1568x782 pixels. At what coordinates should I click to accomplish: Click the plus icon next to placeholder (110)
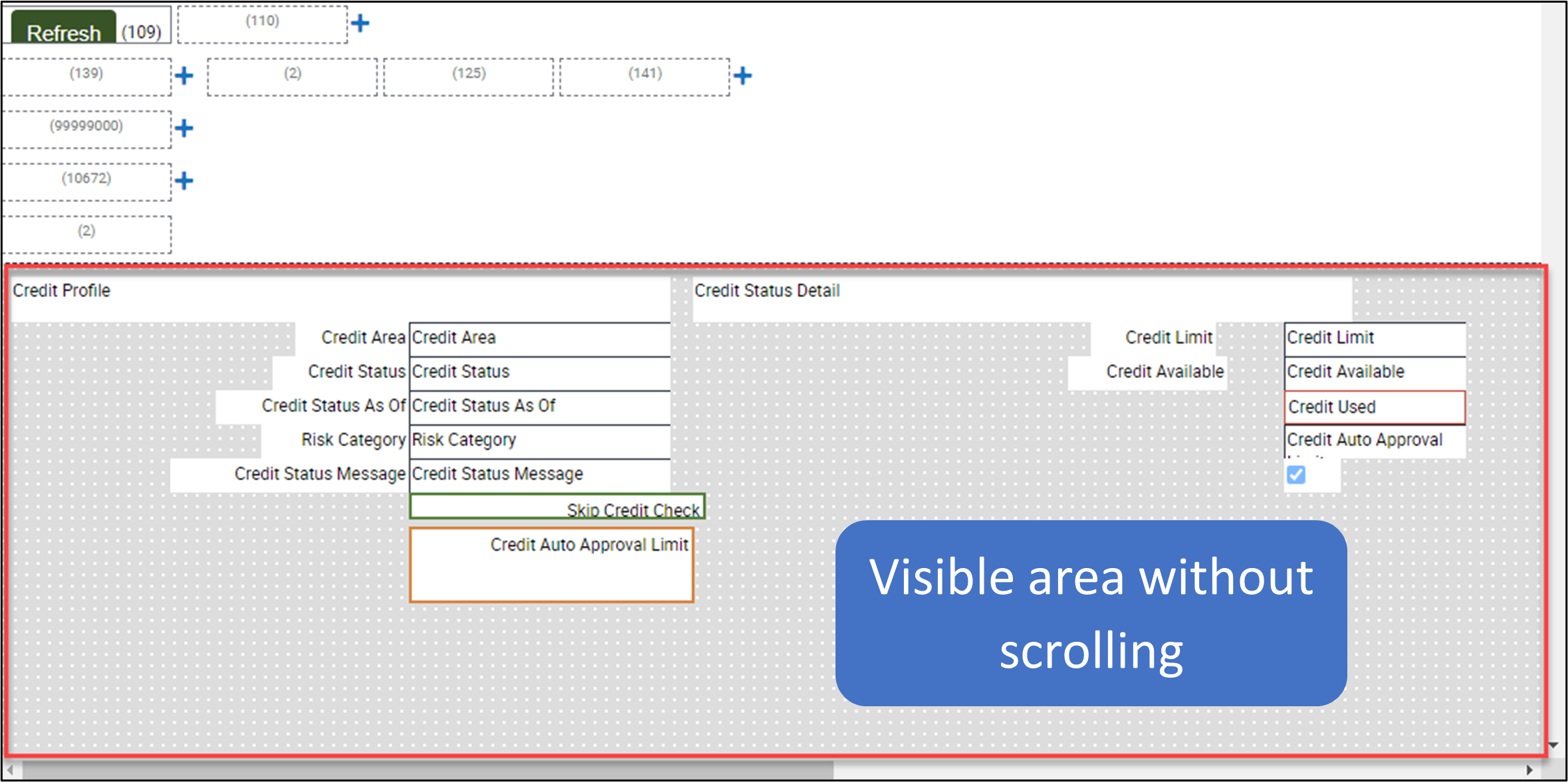[360, 23]
